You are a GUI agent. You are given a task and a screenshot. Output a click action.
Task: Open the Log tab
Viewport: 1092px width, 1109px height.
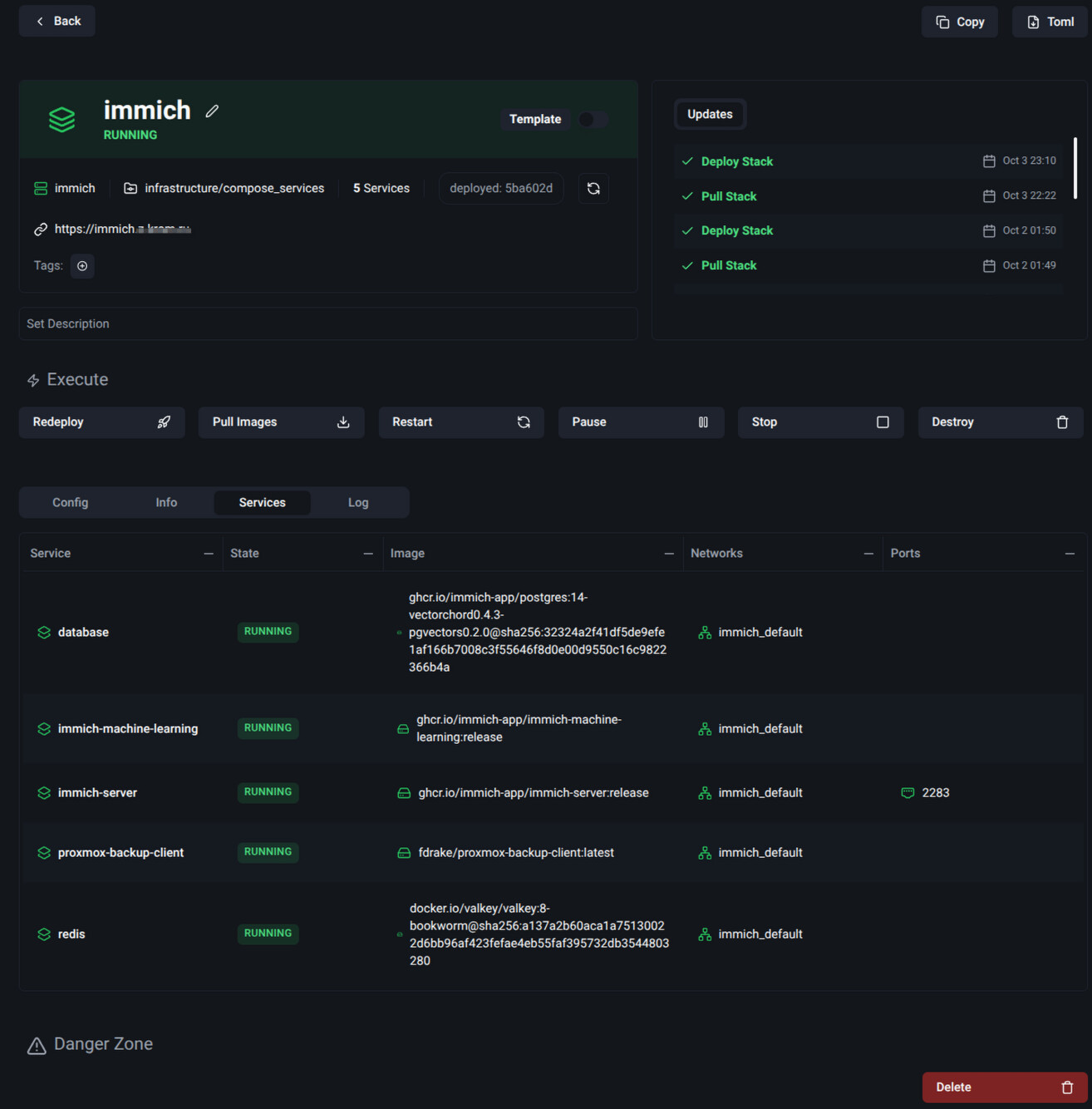(x=358, y=503)
